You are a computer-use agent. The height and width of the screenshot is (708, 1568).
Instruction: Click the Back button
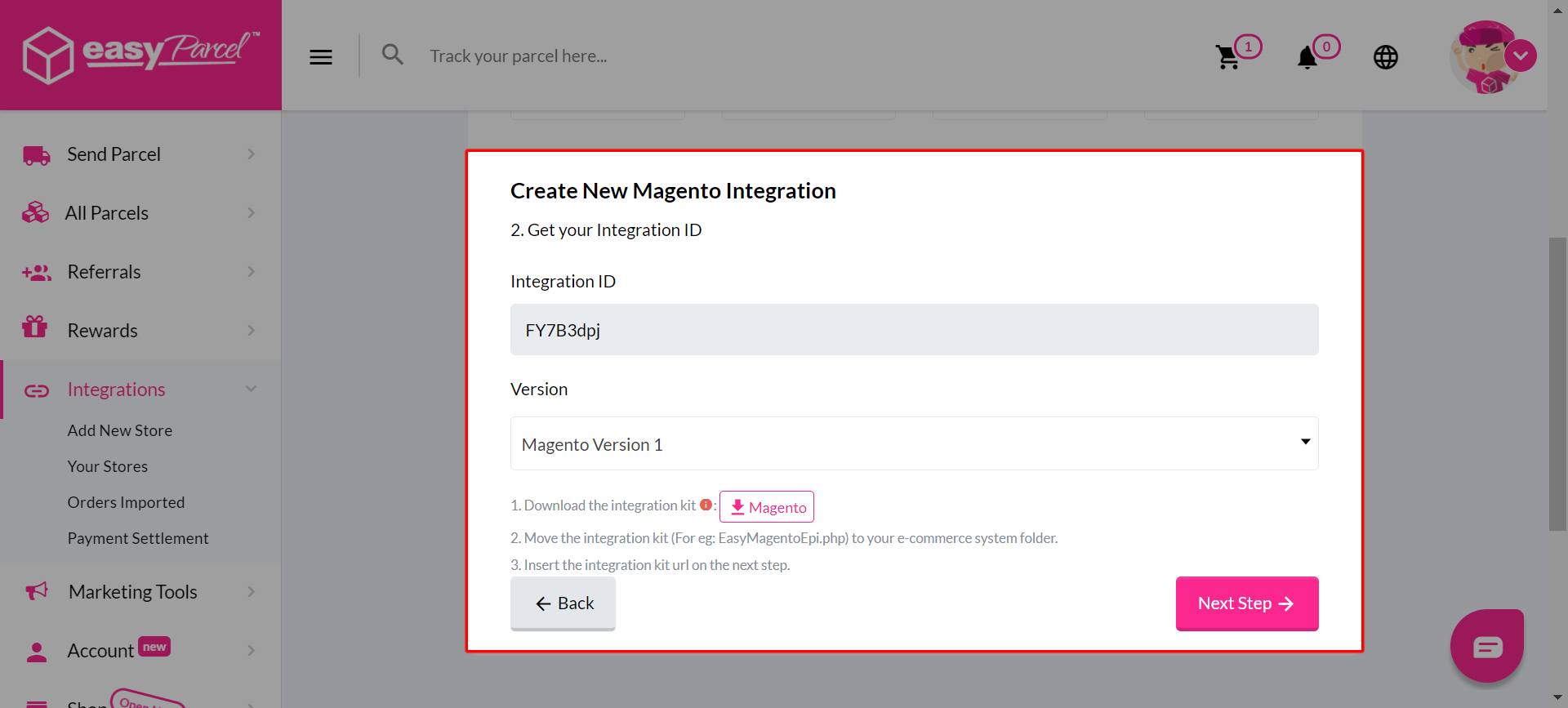563,603
